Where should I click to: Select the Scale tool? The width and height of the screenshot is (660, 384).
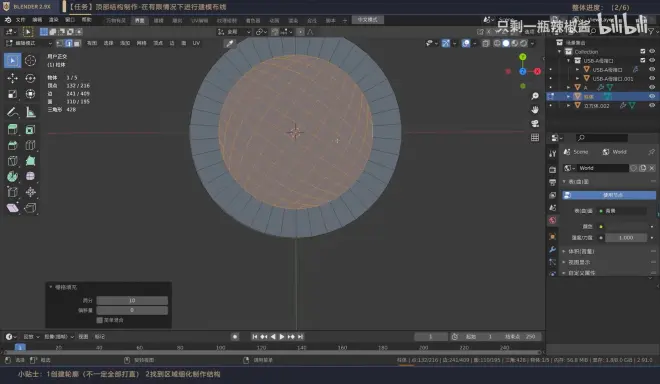pyautogui.click(x=13, y=94)
